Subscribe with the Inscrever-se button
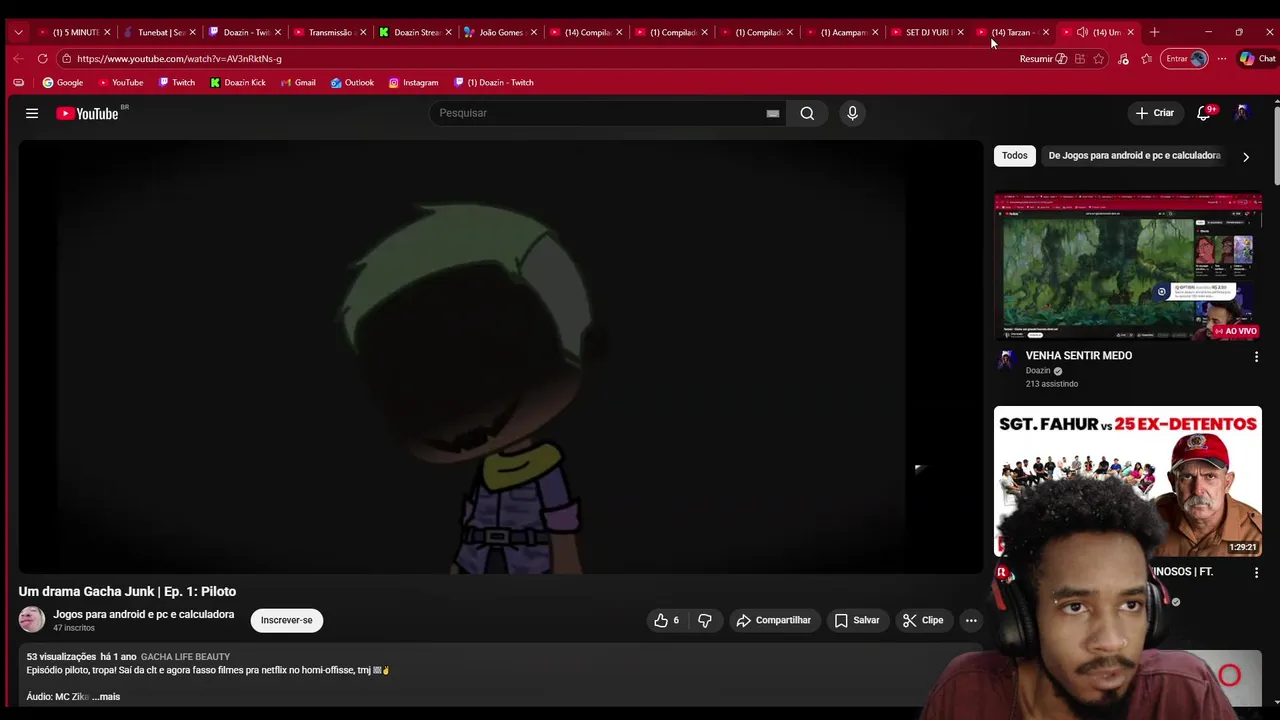The height and width of the screenshot is (720, 1280). click(287, 620)
